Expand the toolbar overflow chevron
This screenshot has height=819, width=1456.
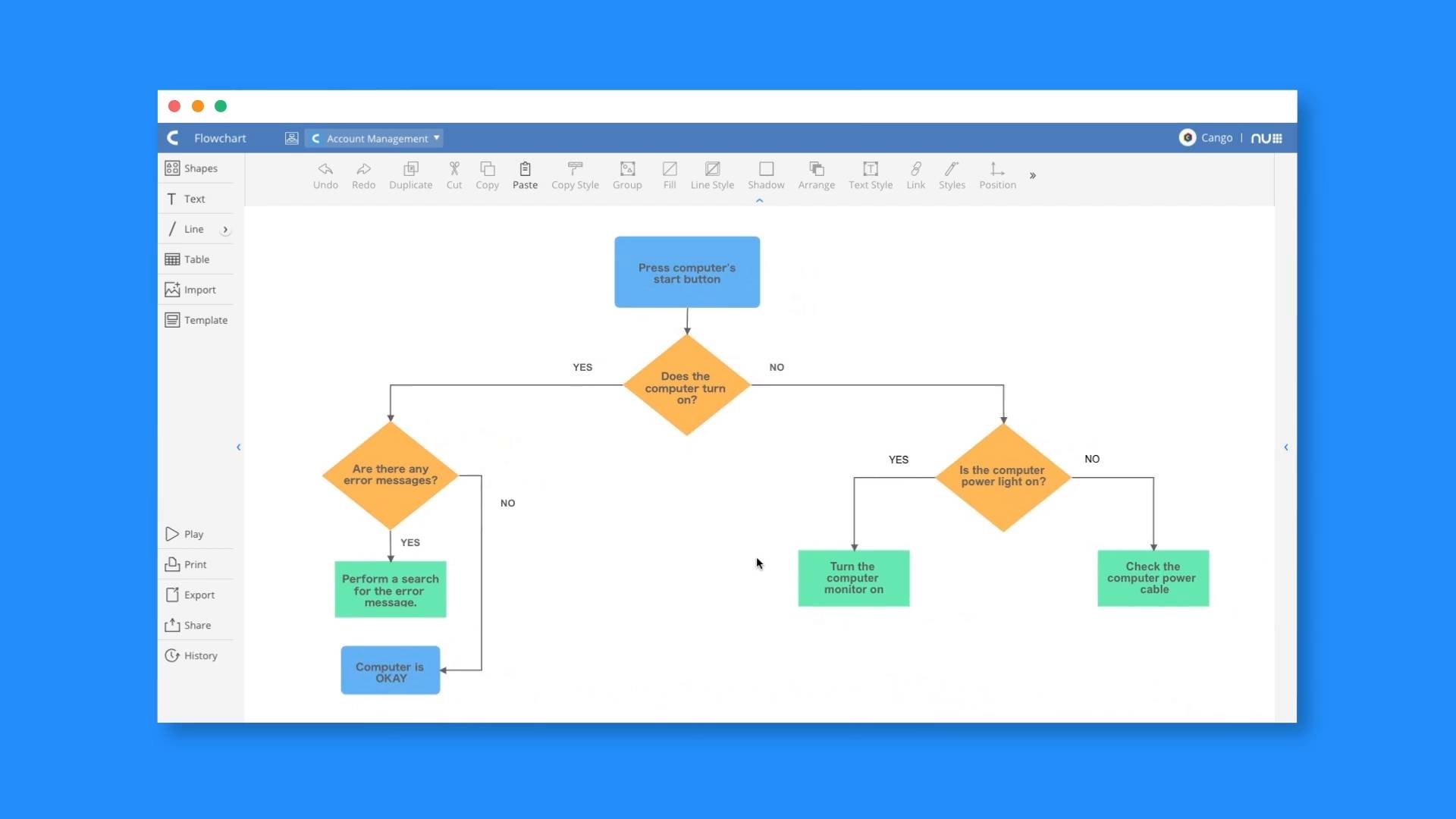point(1032,175)
